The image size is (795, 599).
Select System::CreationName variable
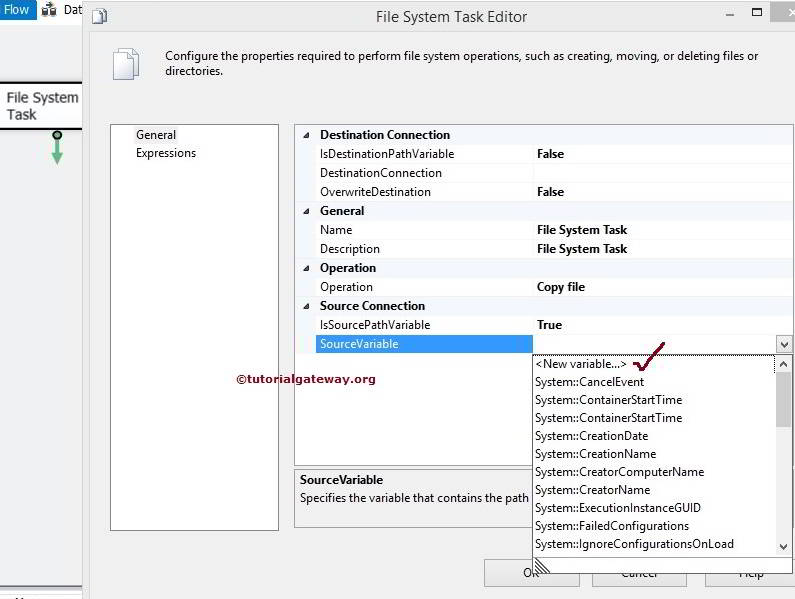tap(595, 454)
